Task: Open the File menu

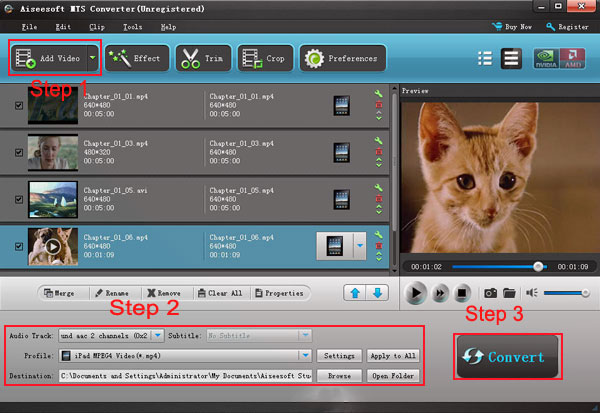Action: click(29, 27)
